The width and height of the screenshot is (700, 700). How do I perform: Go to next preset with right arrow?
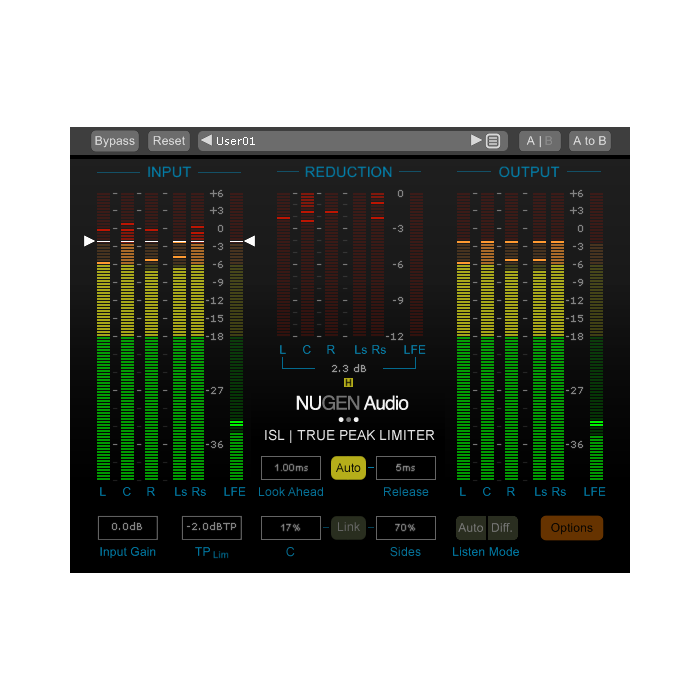coord(476,141)
